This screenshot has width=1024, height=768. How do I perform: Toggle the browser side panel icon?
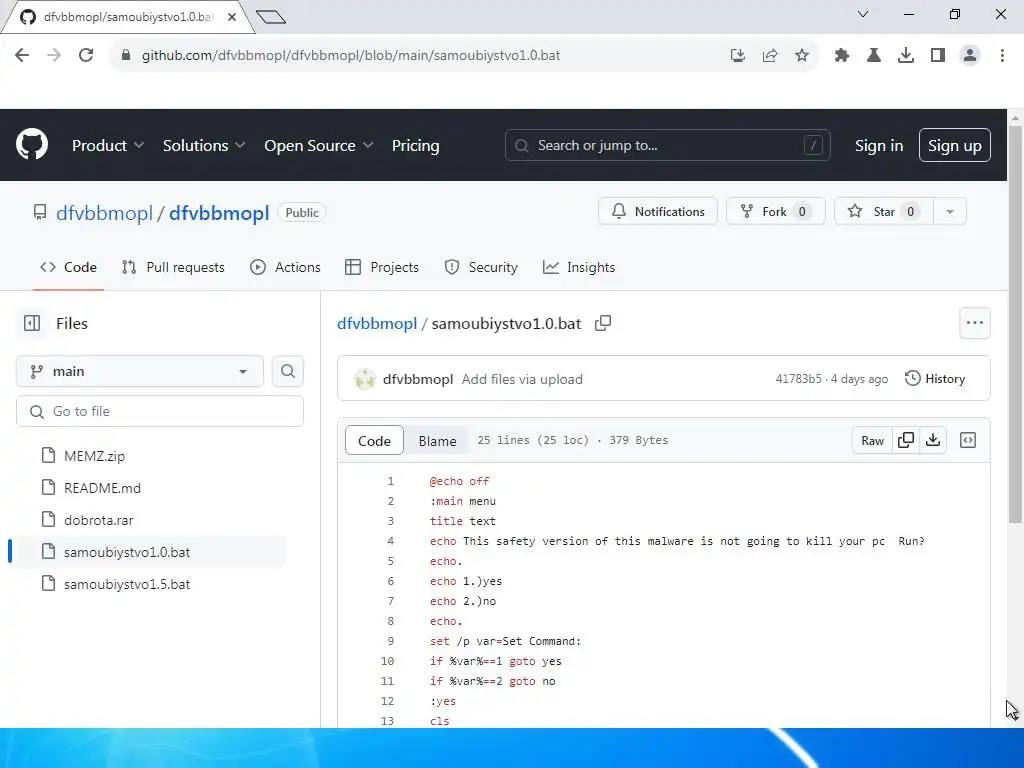click(x=938, y=56)
